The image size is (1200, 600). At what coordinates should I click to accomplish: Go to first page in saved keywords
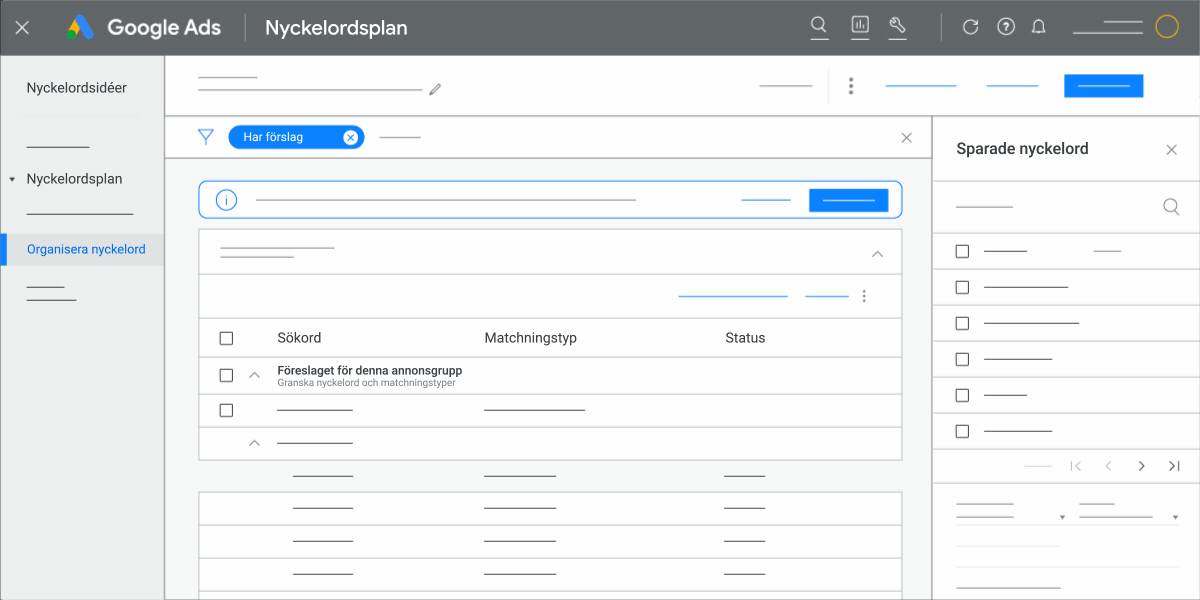tap(1076, 466)
